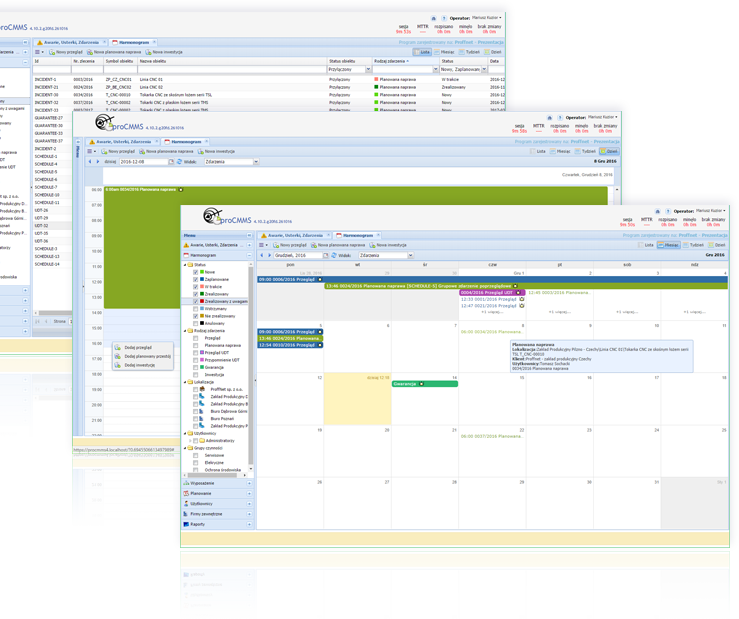Click the green Gwarancja calendar event
This screenshot has height=619, width=739.
point(410,383)
